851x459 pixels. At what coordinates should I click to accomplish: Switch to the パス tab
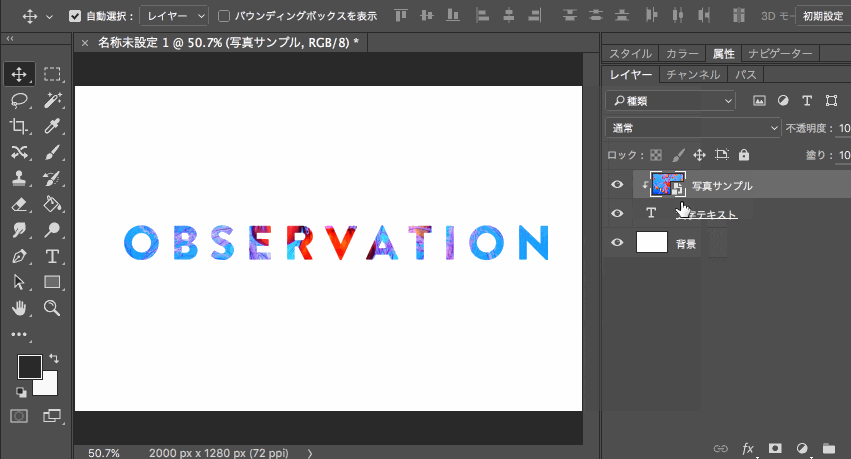pyautogui.click(x=745, y=74)
